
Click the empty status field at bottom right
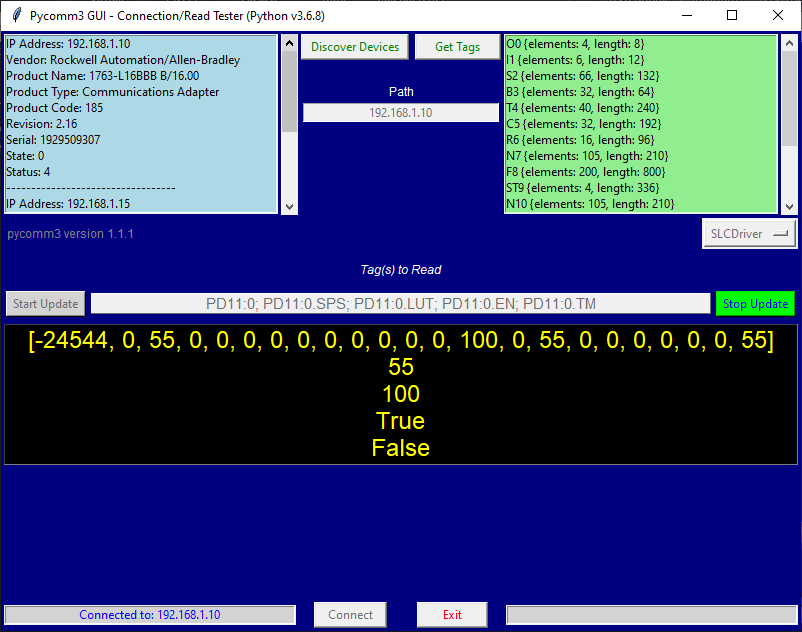(651, 614)
